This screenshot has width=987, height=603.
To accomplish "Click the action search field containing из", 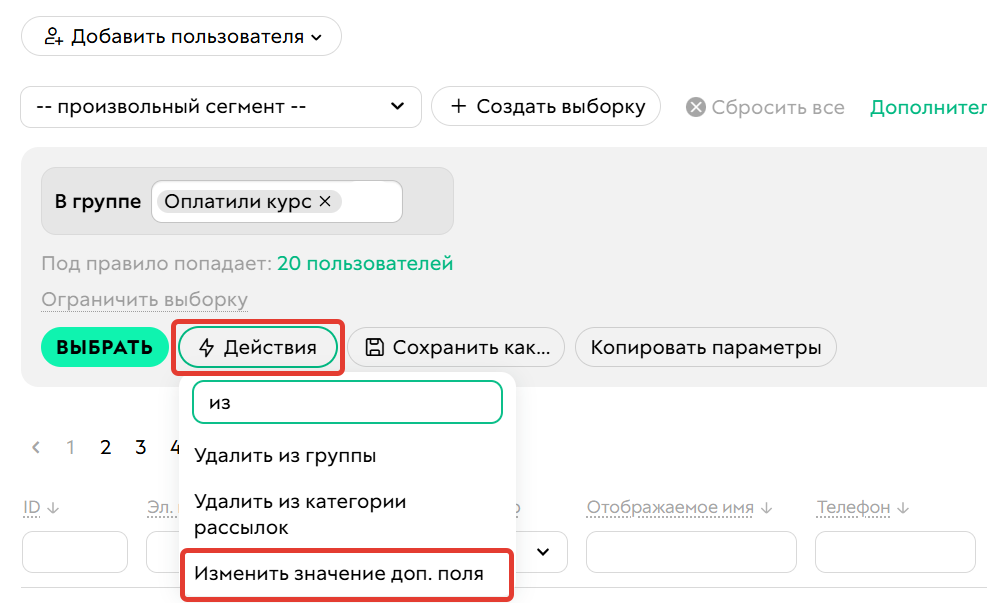I will click(346, 401).
